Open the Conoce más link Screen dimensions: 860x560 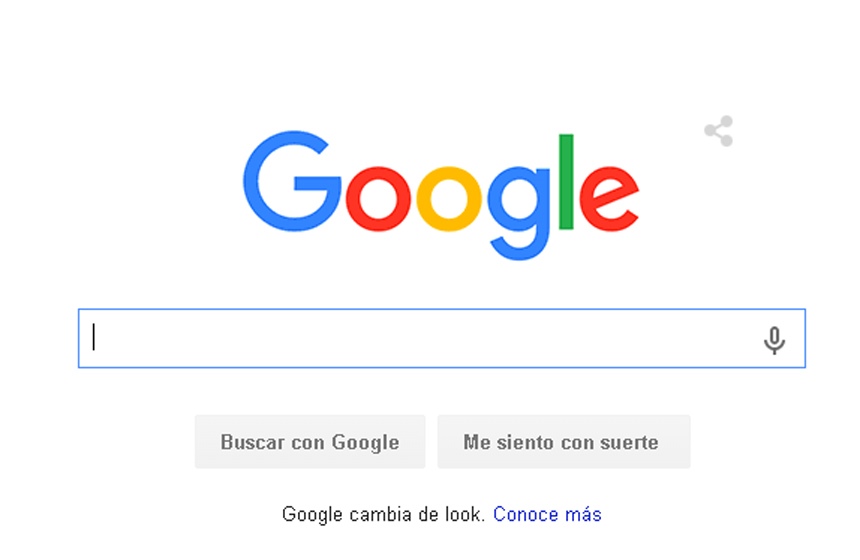[x=547, y=514]
